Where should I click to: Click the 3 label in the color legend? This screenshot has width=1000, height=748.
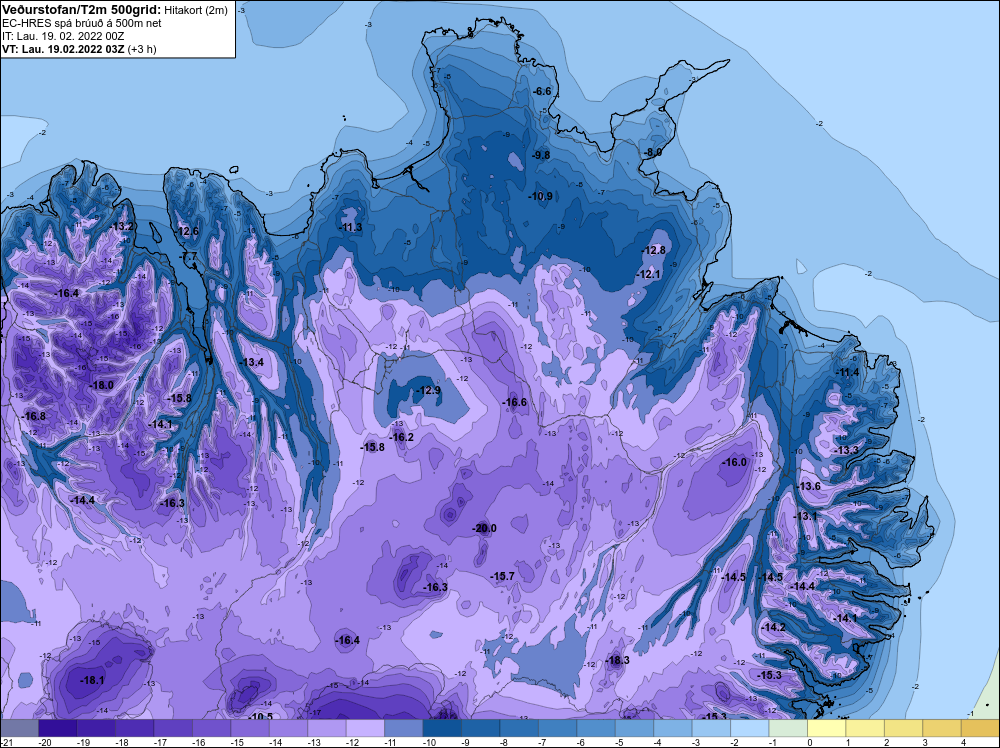(925, 742)
